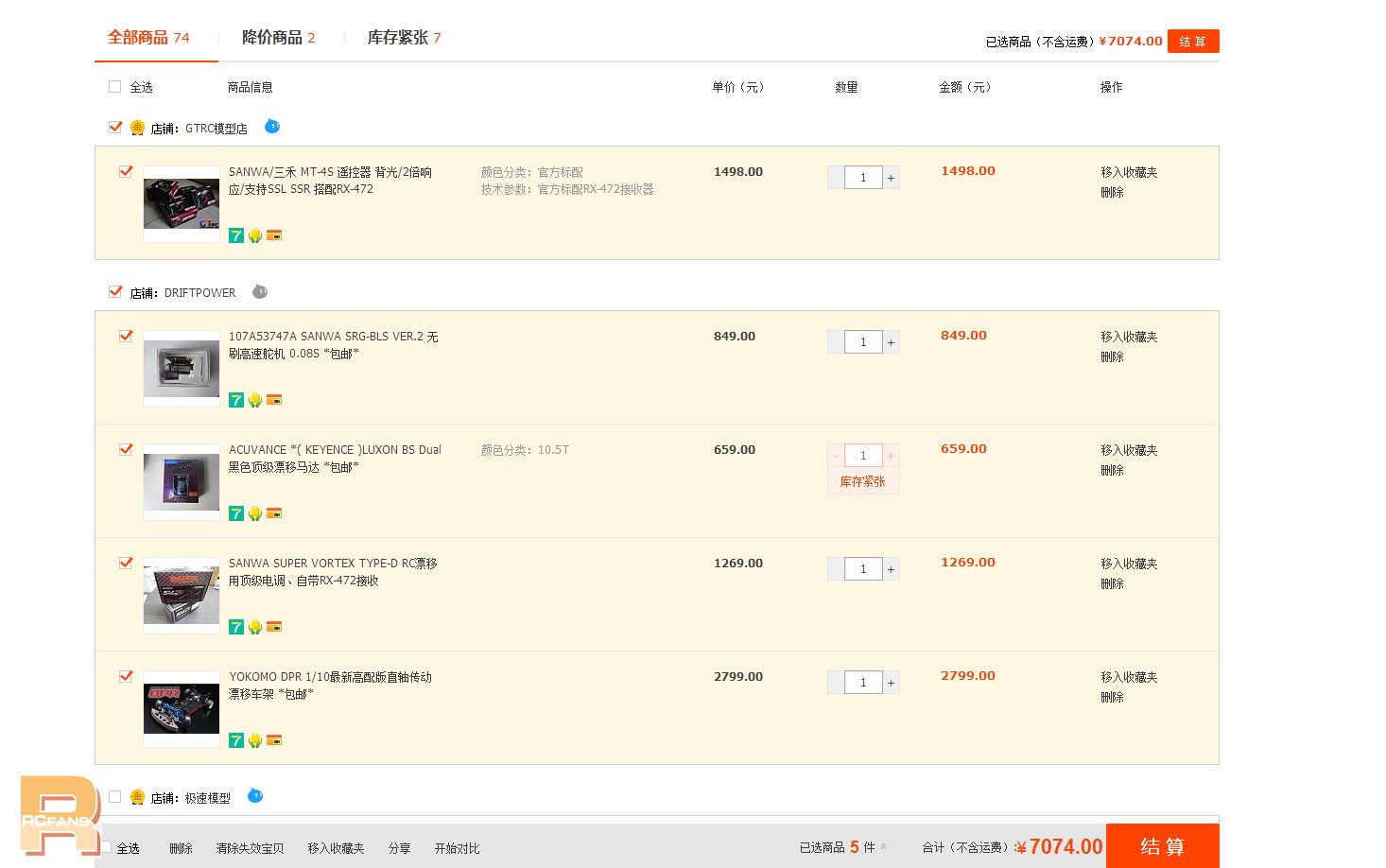Click the minus button for YOKOMO DPR quantity

coord(836,683)
